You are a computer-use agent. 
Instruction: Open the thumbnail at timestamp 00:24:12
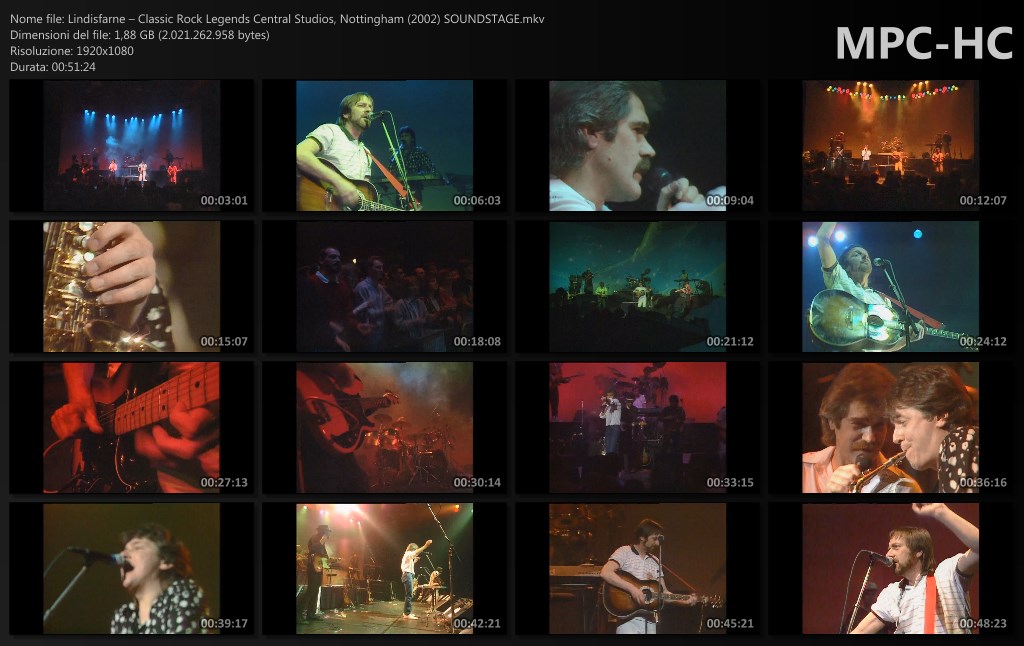pyautogui.click(x=890, y=286)
